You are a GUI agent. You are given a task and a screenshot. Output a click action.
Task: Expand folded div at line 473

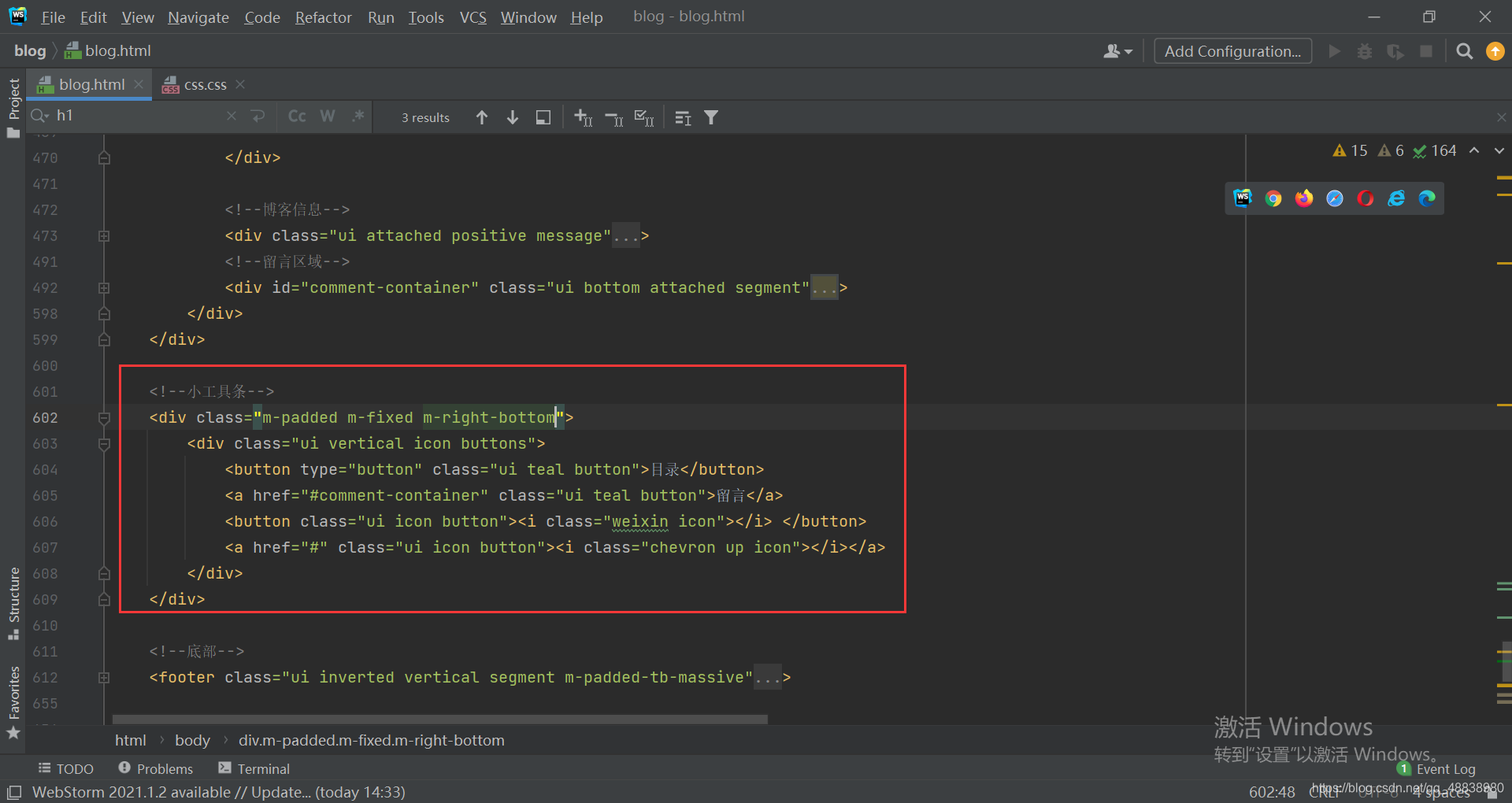[x=104, y=236]
